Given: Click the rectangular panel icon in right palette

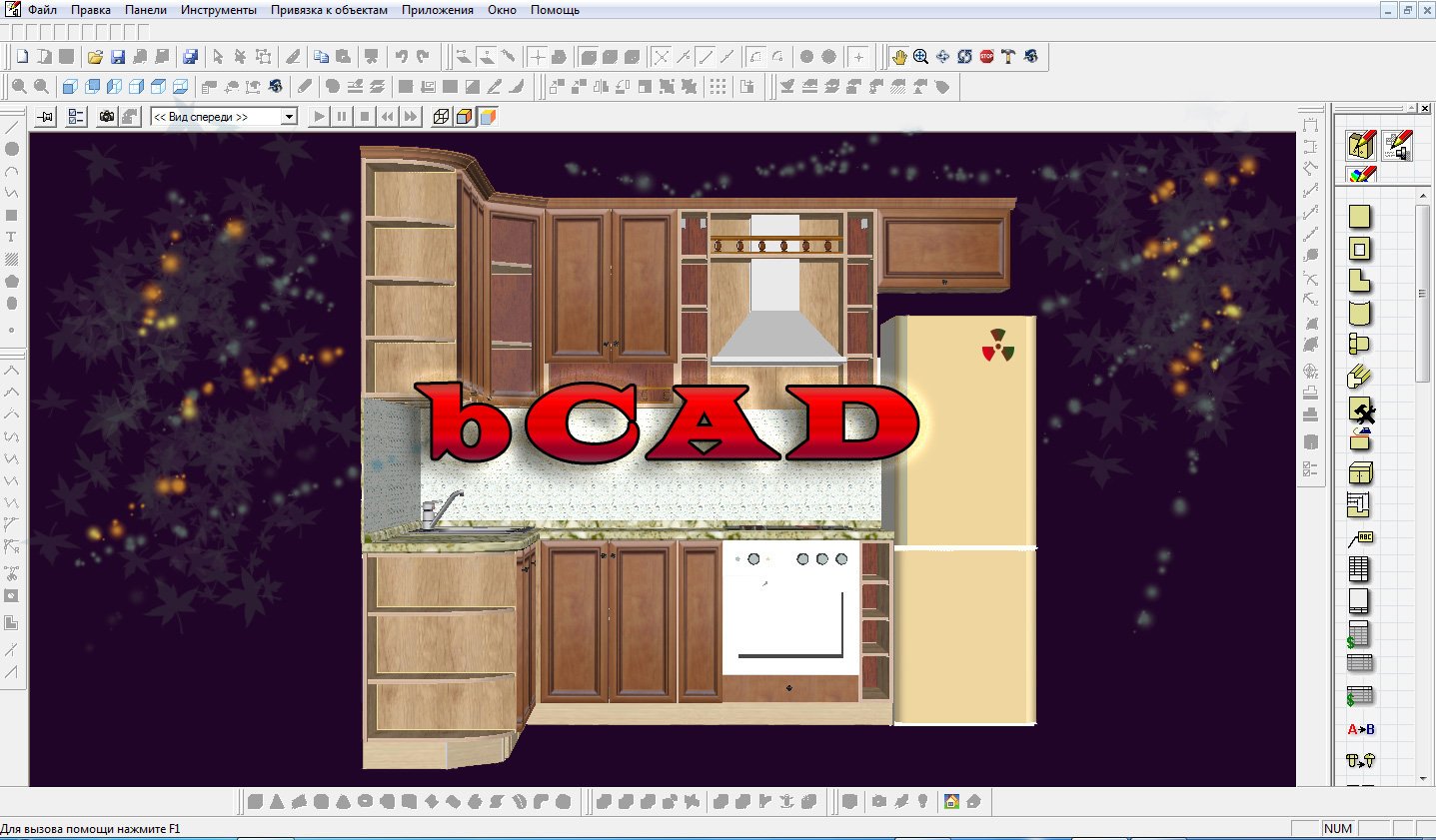Looking at the screenshot, I should tap(1360, 216).
